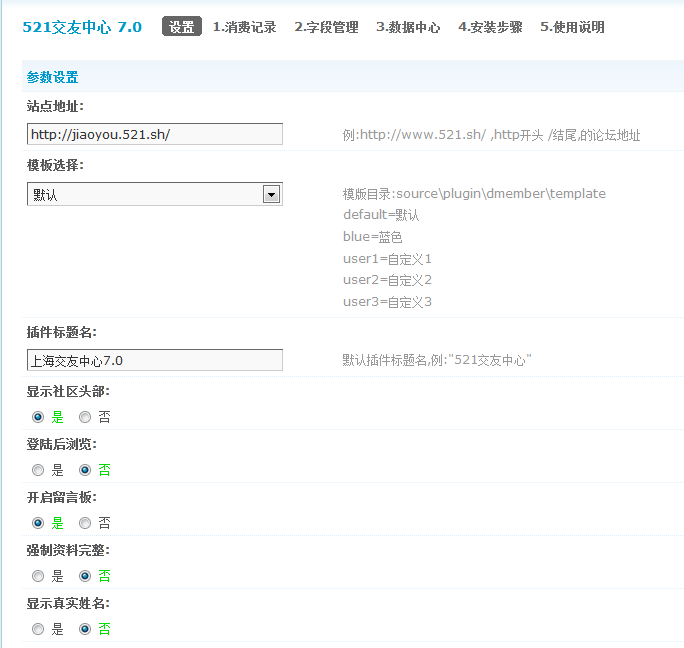Open the 2.字段管理 tab
This screenshot has height=648, width=684.
(x=326, y=27)
